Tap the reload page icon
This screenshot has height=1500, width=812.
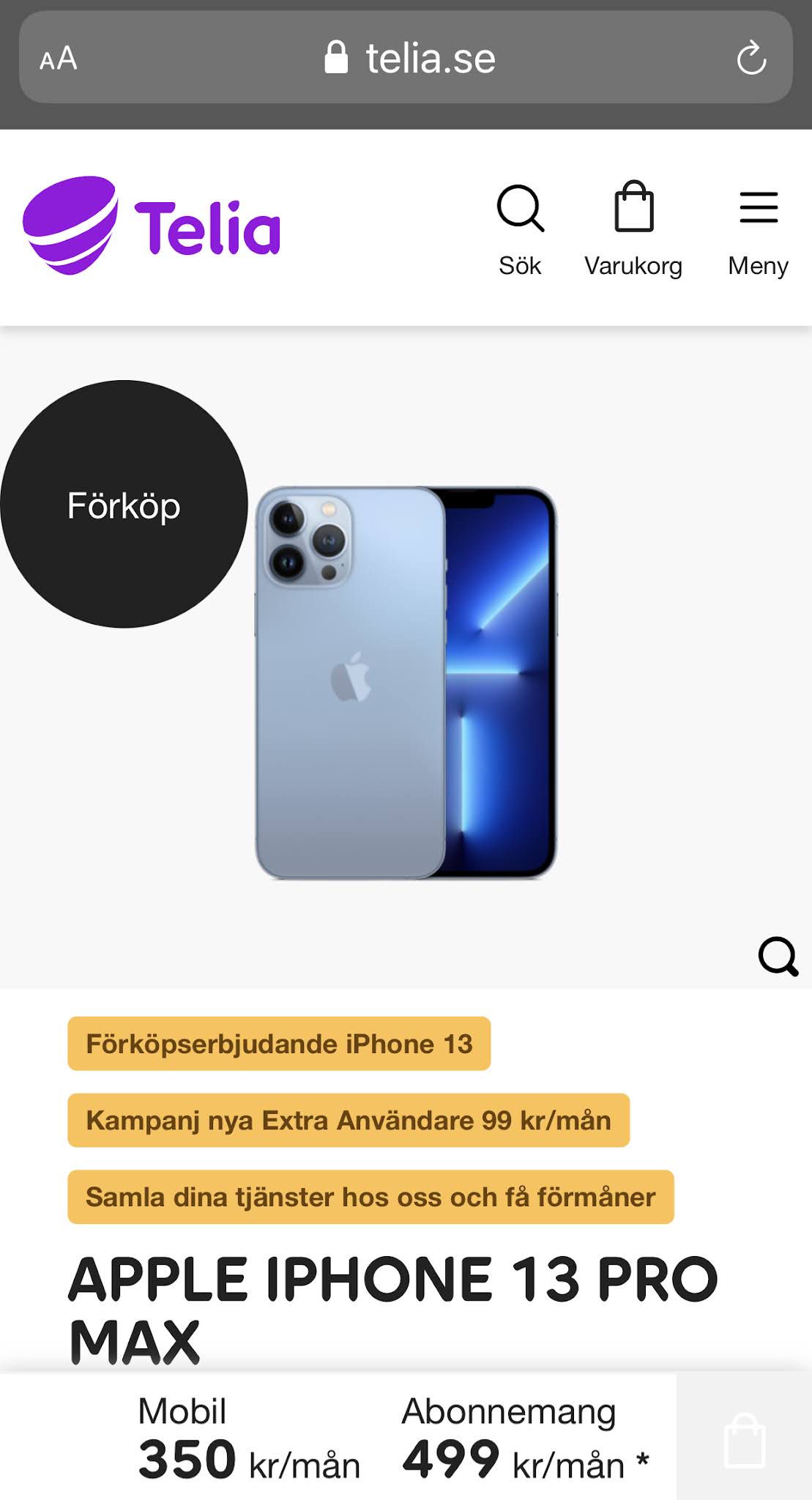coord(751,59)
